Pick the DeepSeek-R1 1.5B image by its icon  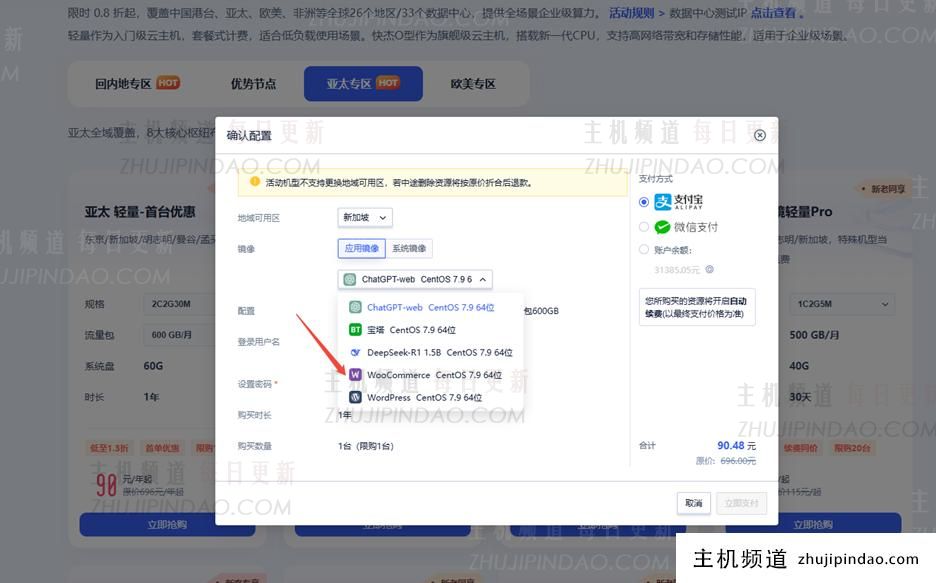click(355, 352)
